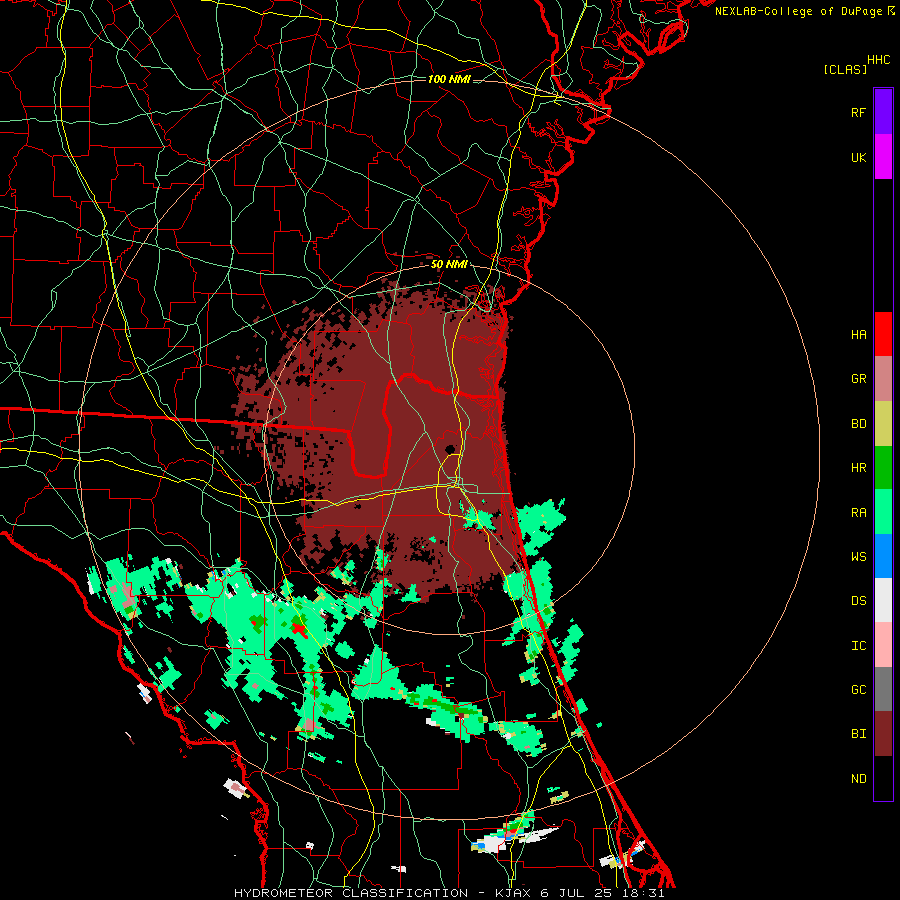The image size is (900, 900).
Task: Click the RA legend label
Action: click(858, 512)
